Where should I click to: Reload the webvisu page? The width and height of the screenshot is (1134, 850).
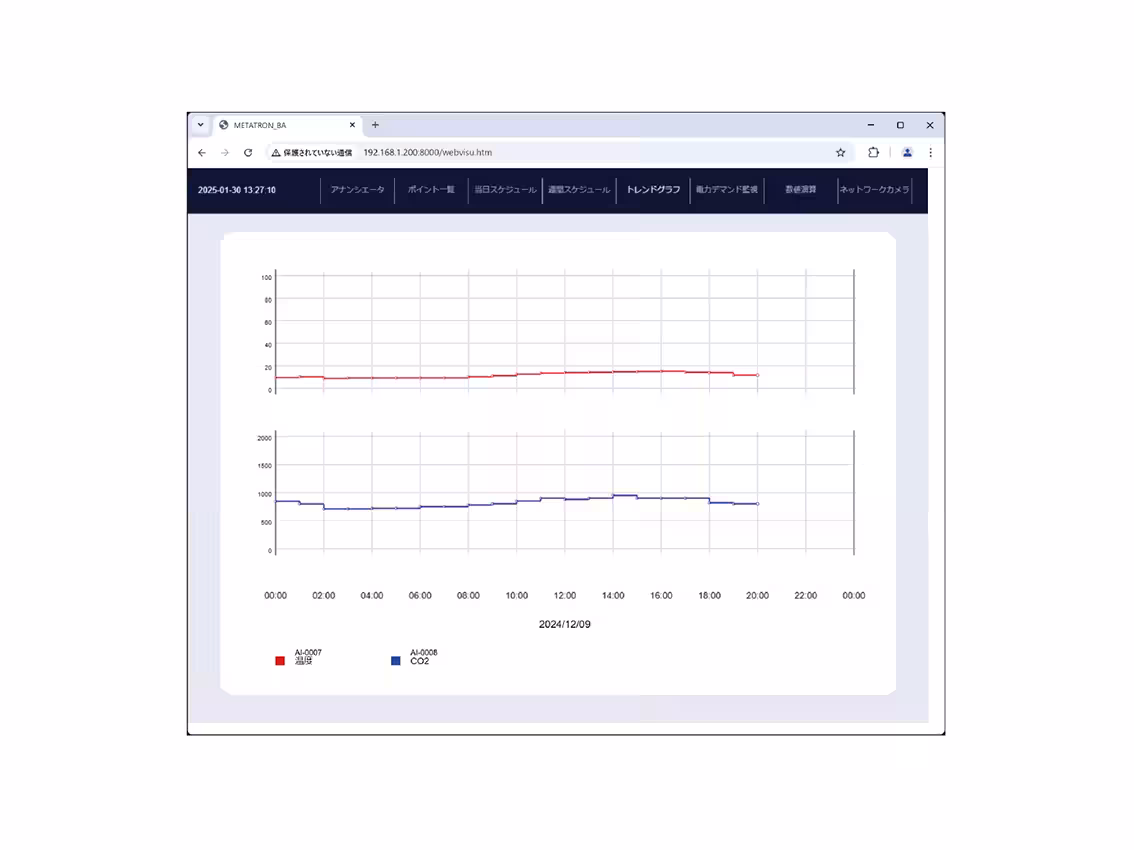point(248,153)
